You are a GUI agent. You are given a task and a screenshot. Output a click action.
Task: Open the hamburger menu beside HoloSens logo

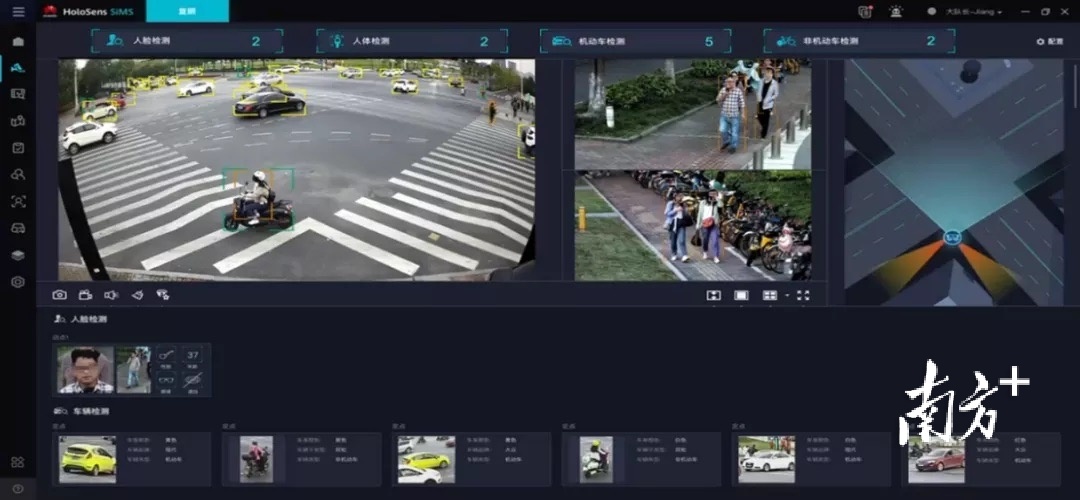[18, 11]
